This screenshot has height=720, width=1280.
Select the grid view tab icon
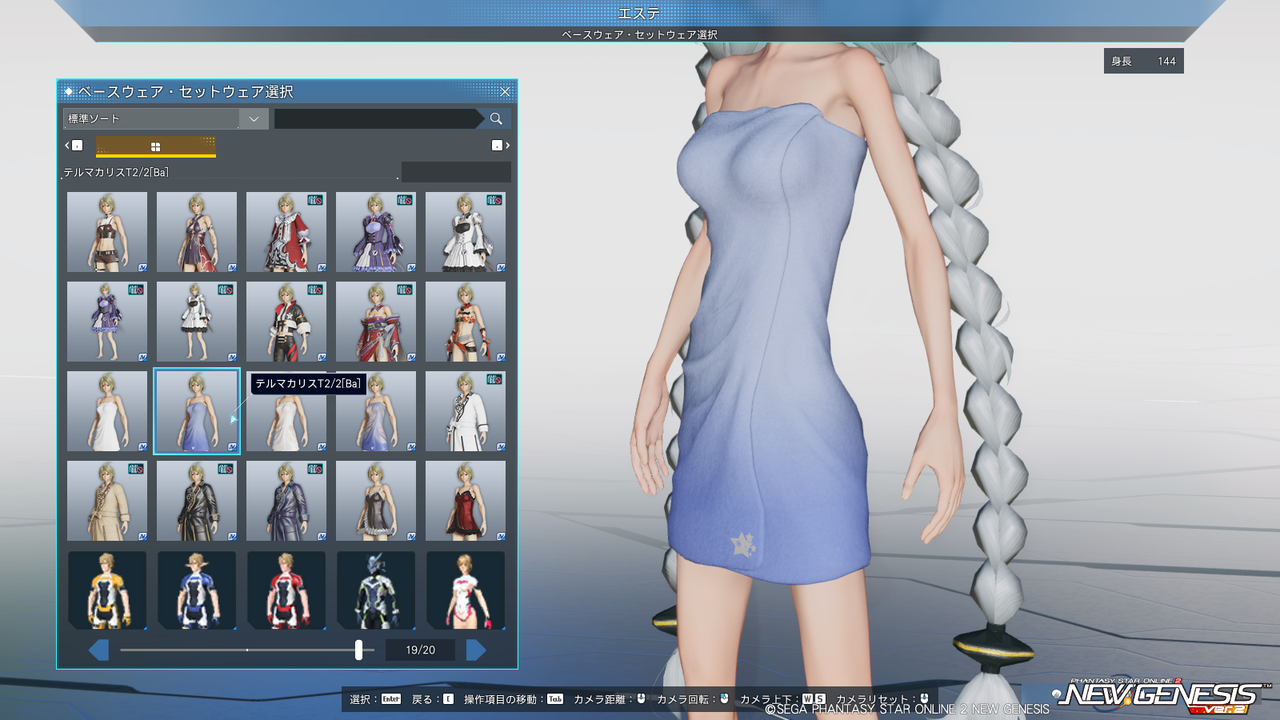tap(156, 146)
